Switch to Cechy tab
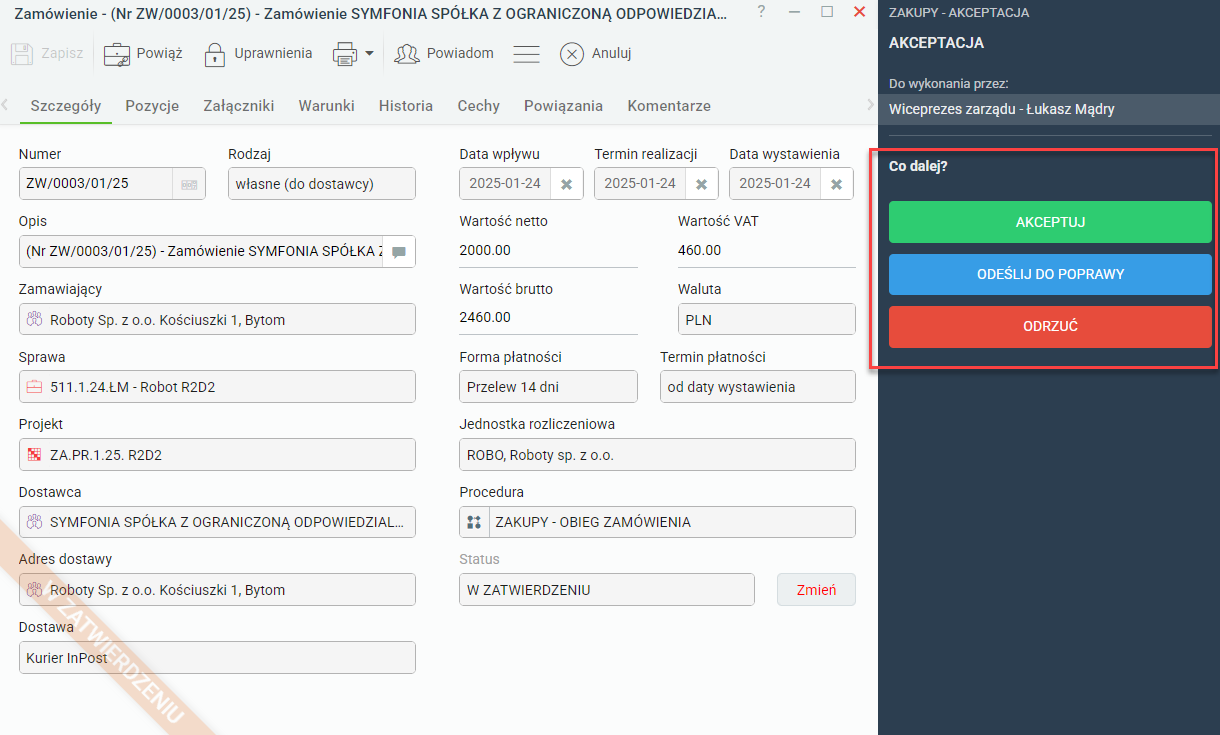1220x735 pixels. [x=478, y=106]
